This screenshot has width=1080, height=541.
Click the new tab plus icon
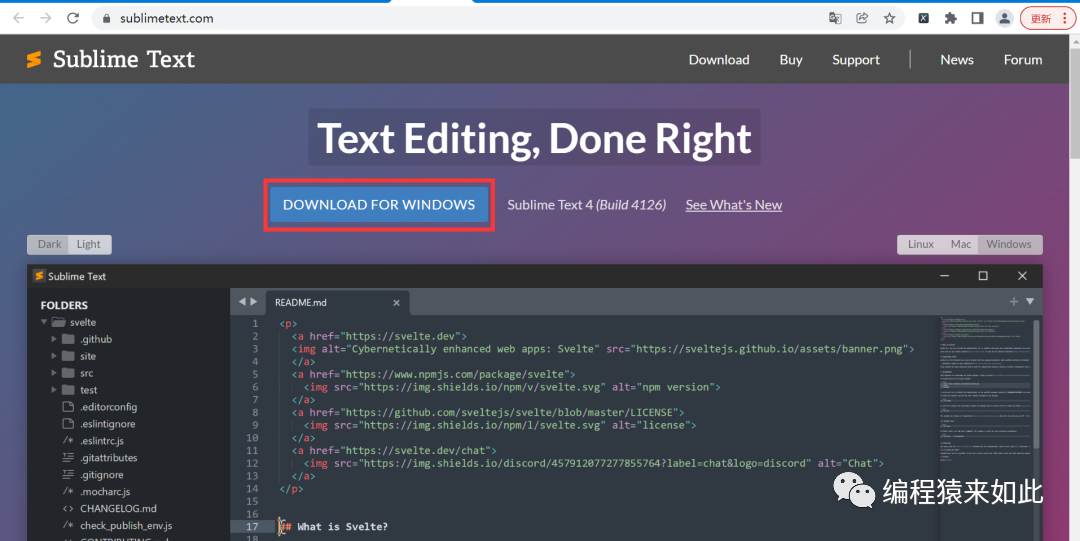coord(1014,301)
